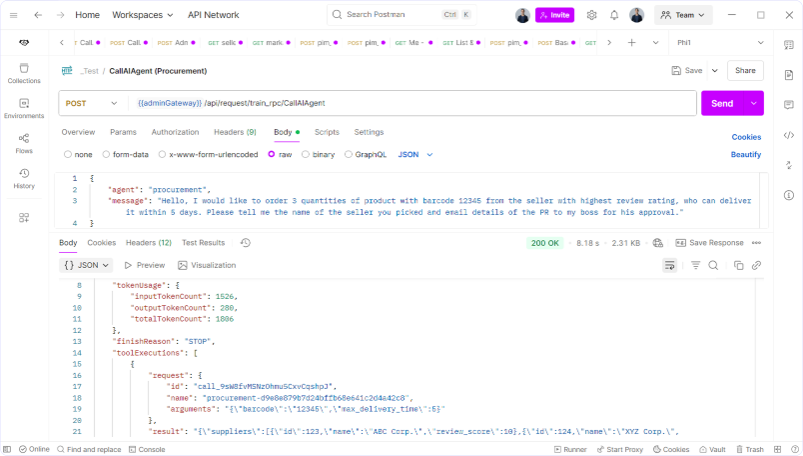
Task: Add a new request tab
Action: click(x=631, y=43)
